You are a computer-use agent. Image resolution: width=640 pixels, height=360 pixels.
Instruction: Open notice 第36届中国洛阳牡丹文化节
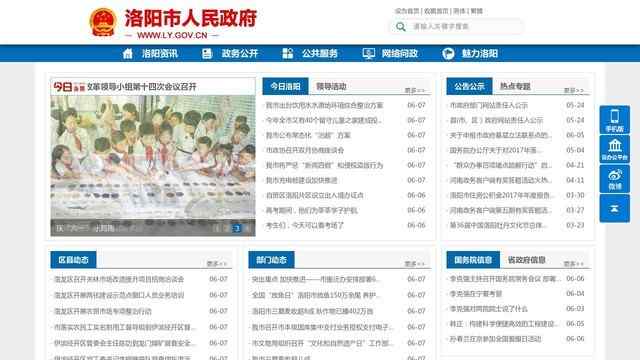(498, 225)
